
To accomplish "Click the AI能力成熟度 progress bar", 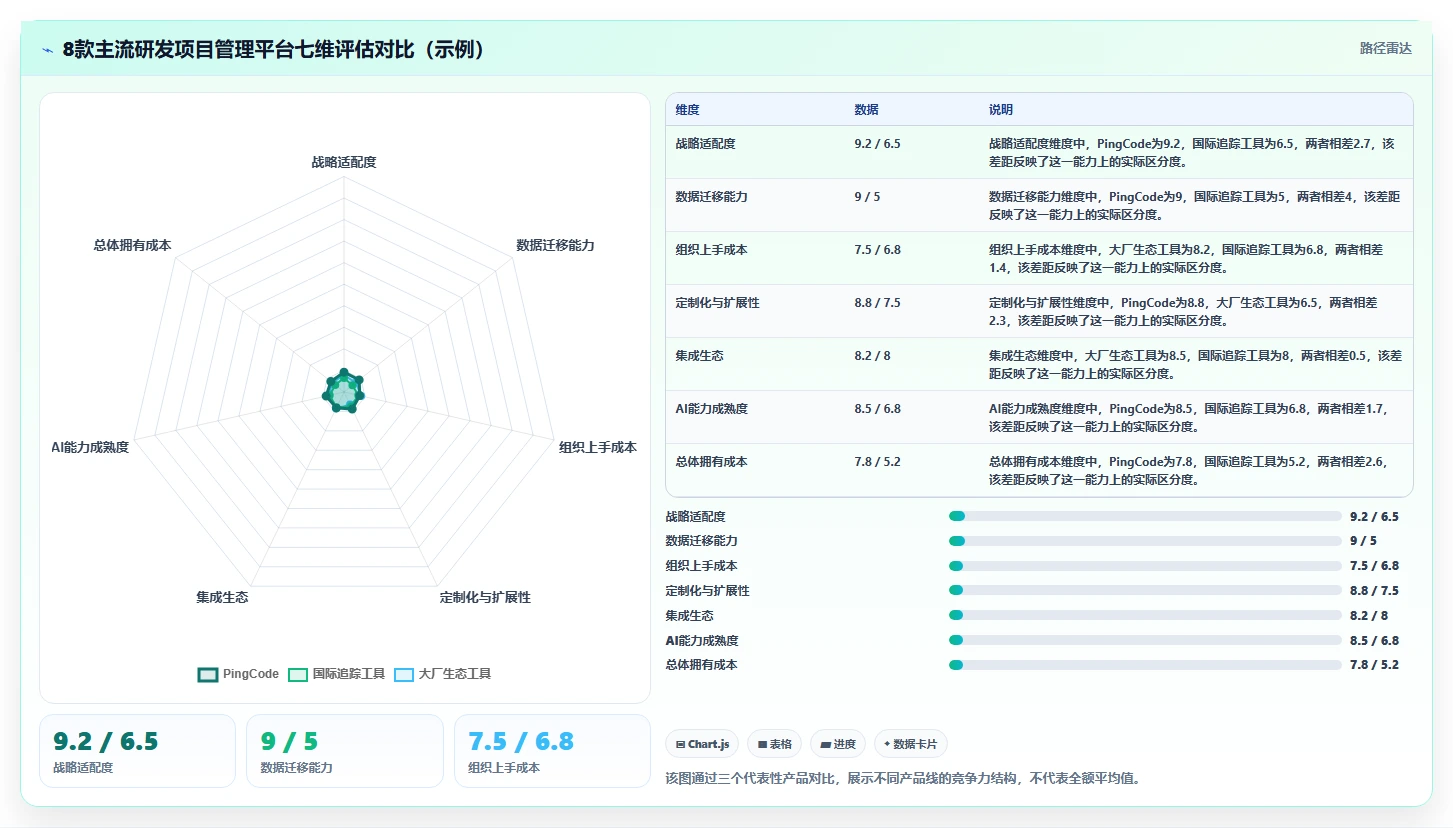I will click(x=1145, y=640).
